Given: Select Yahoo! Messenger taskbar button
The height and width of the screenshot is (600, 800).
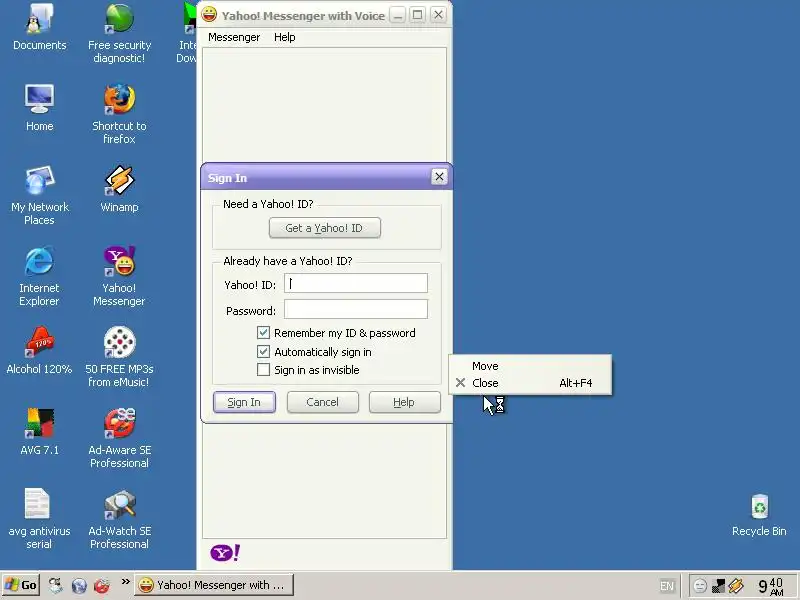Looking at the screenshot, I should click(214, 585).
